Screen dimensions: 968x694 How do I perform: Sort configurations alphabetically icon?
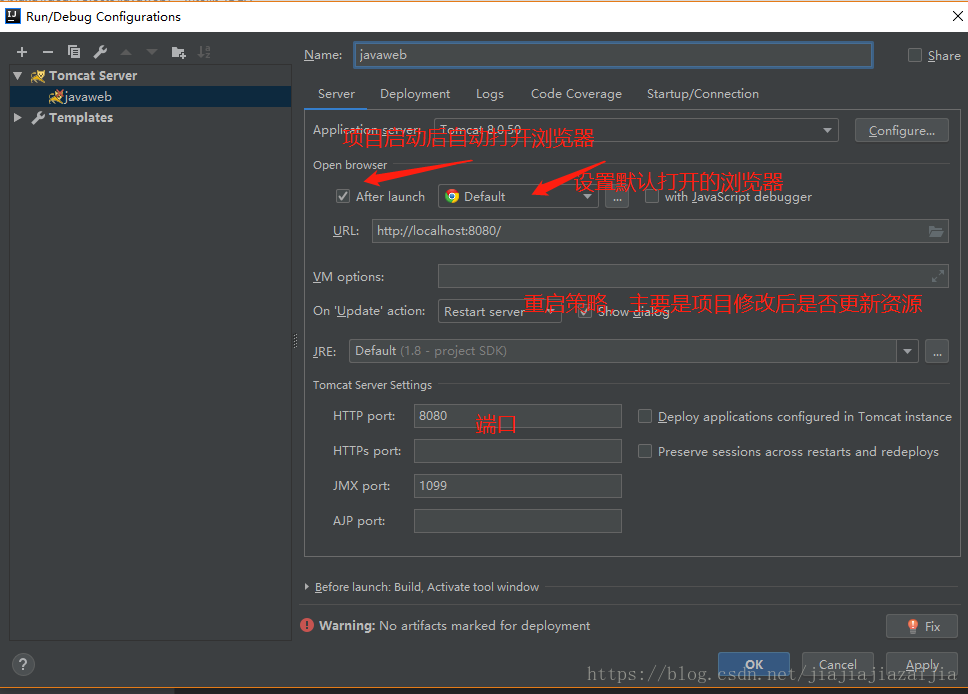(x=204, y=52)
